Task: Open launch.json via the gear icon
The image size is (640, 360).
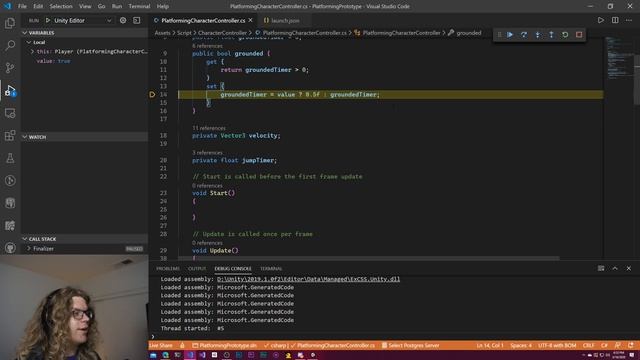Action: [x=123, y=20]
